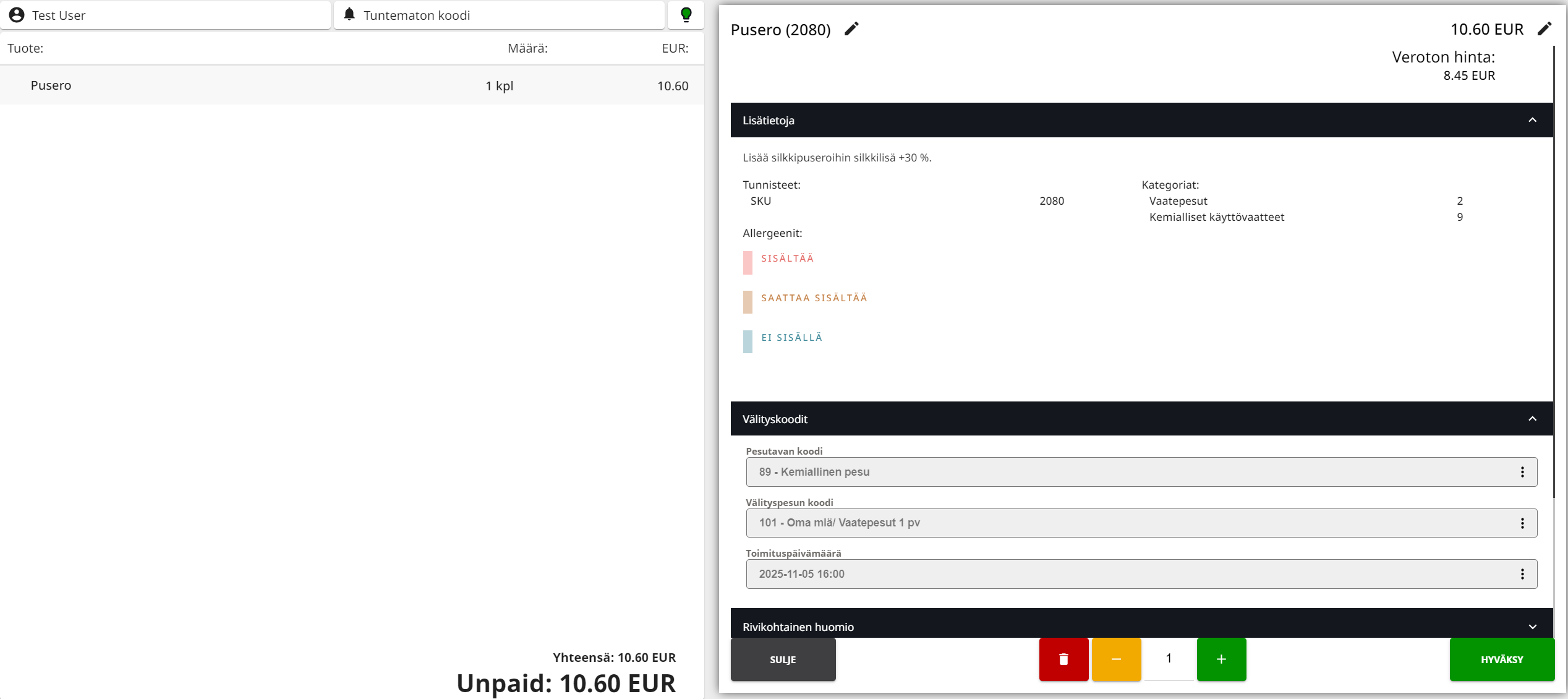
Task: Click the pink SISÄLTÄÄ allergen swatch
Action: [748, 262]
